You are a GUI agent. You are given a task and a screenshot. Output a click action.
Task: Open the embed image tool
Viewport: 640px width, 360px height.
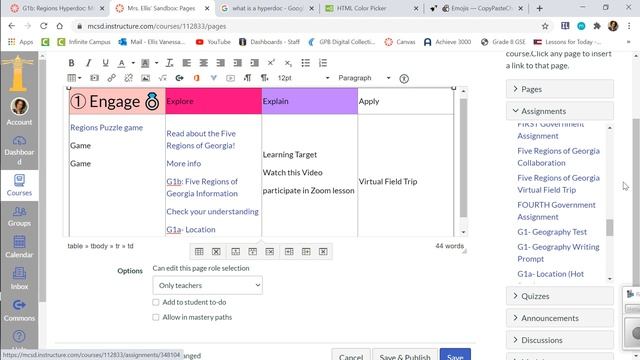coord(145,78)
